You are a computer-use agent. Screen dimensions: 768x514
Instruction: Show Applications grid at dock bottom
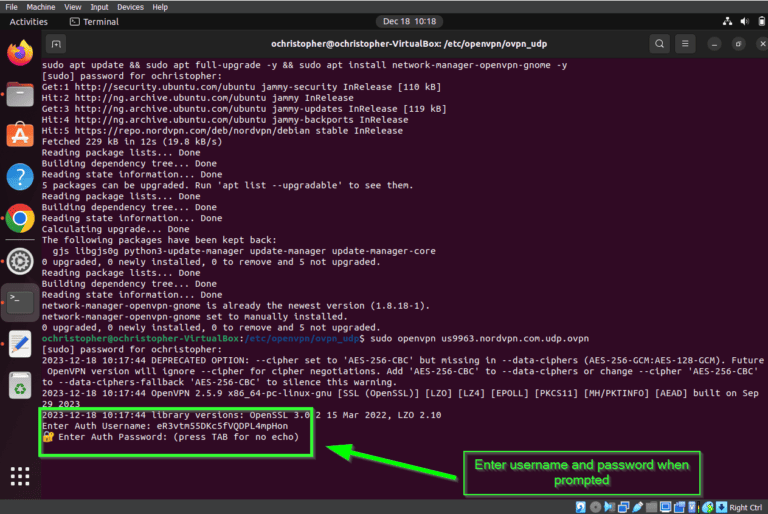20,476
